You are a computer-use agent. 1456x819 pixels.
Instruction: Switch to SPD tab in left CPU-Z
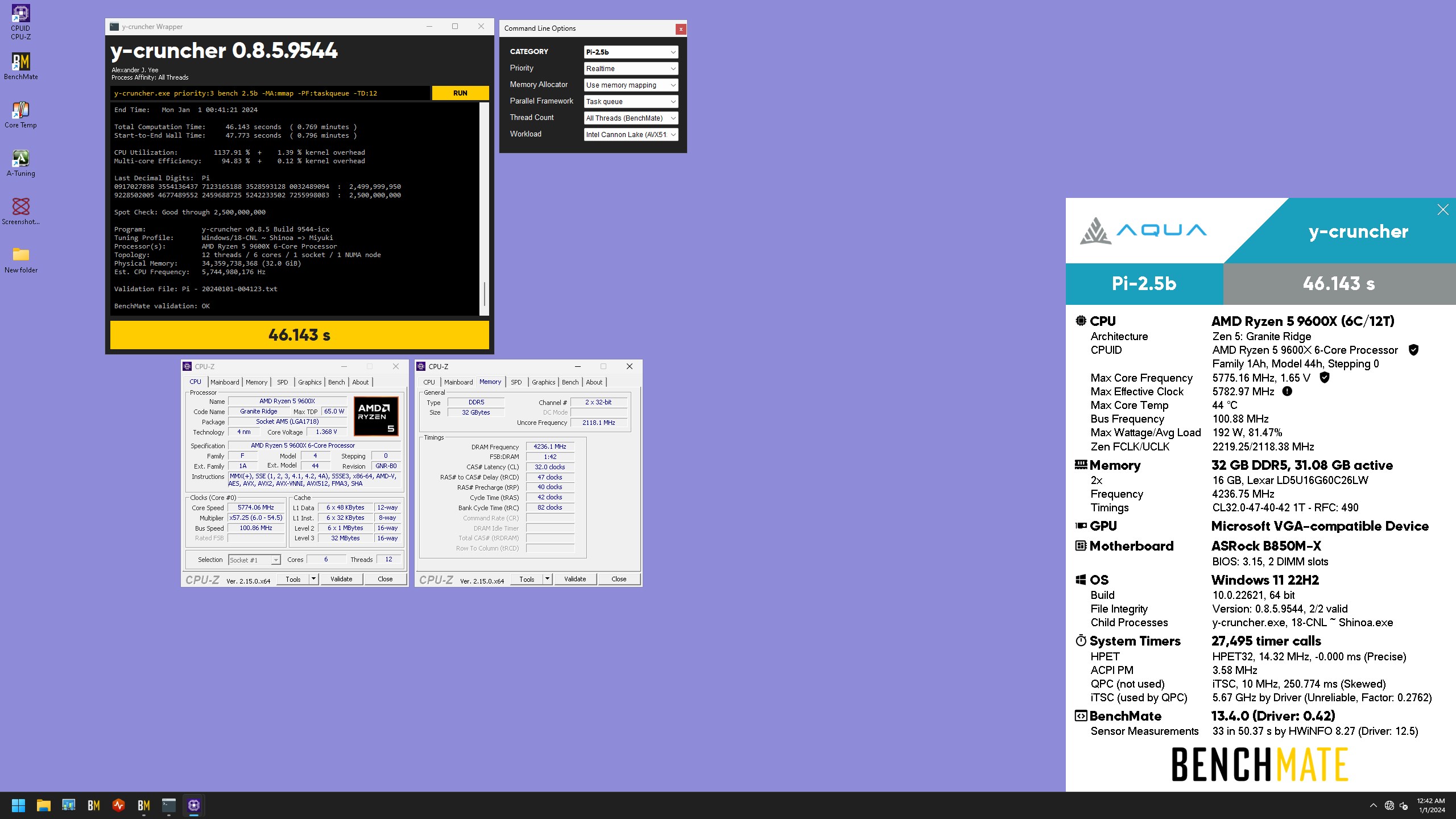click(283, 382)
